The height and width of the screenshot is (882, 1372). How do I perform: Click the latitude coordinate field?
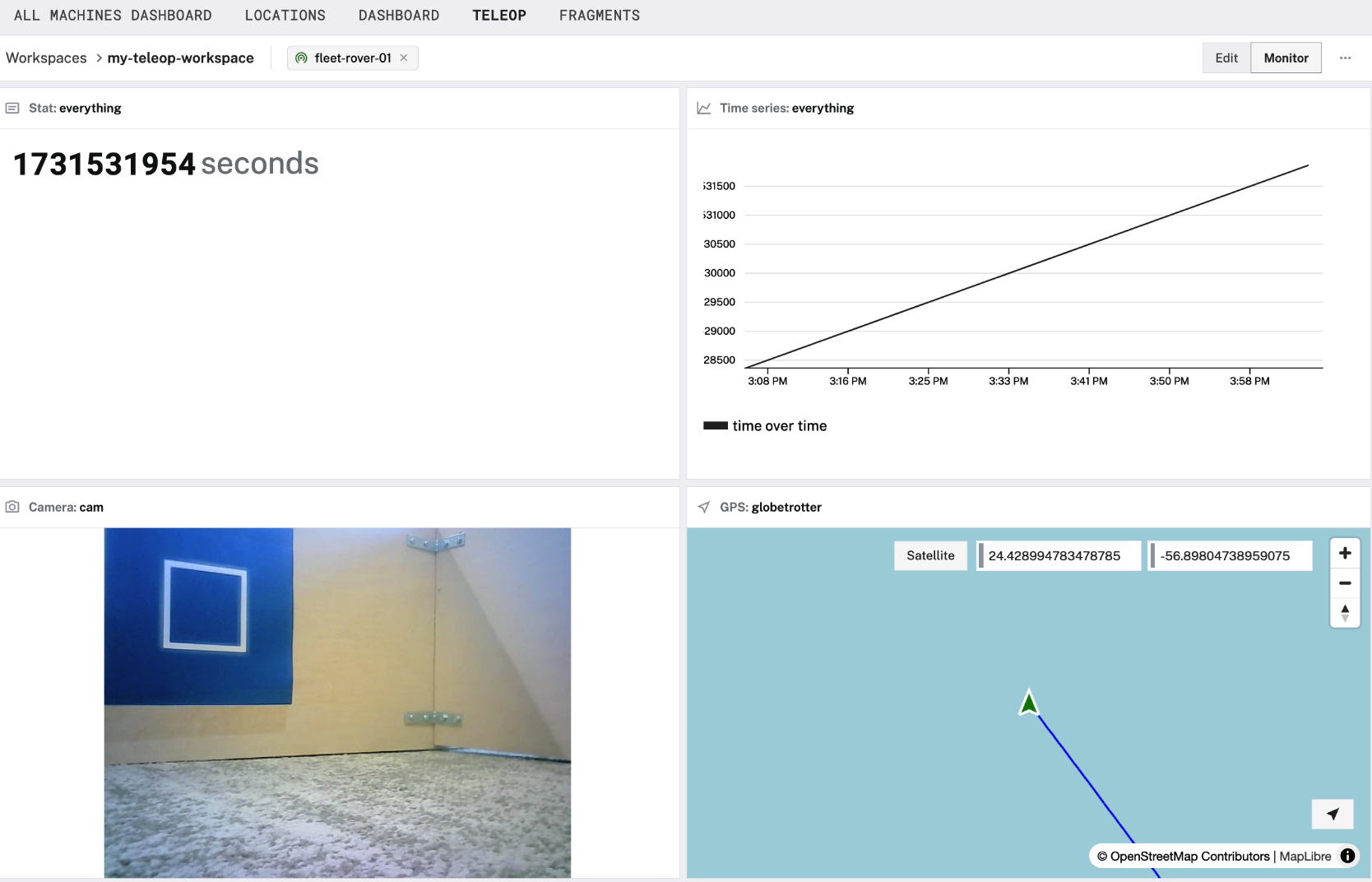coord(1058,555)
